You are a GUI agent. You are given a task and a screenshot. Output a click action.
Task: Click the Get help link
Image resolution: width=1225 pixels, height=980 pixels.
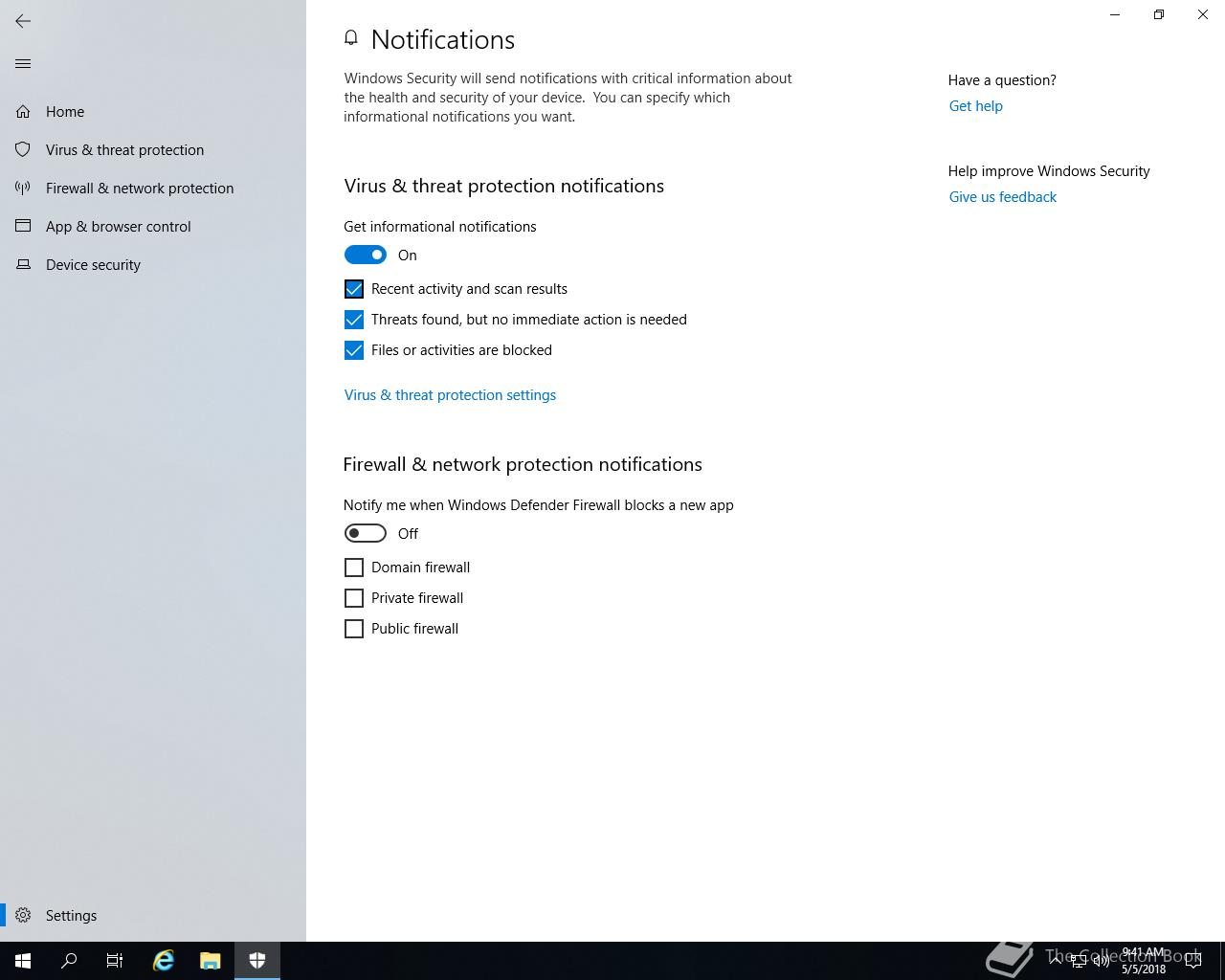pyautogui.click(x=976, y=106)
